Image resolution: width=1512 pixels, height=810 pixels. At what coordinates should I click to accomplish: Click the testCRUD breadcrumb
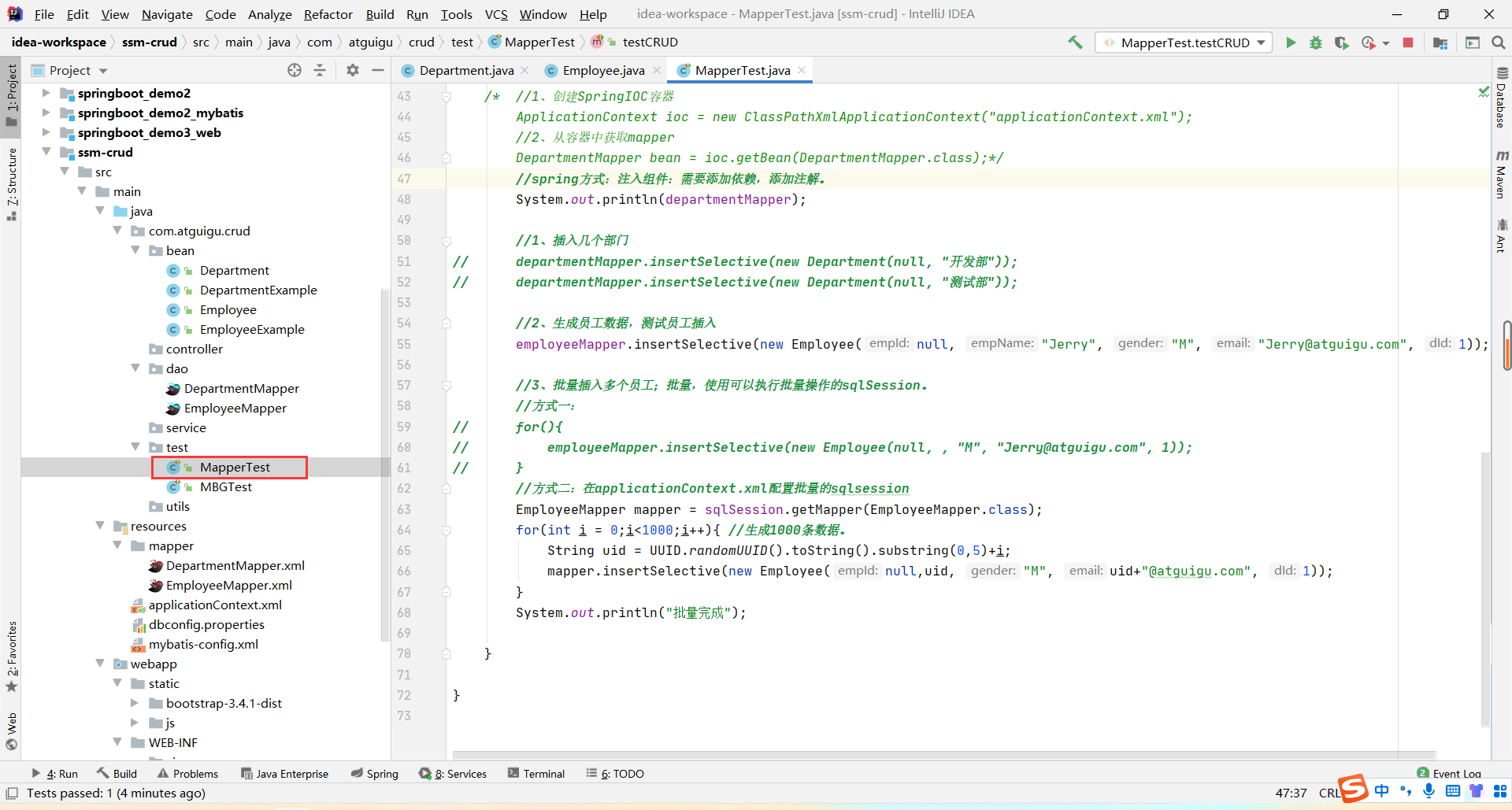650,43
